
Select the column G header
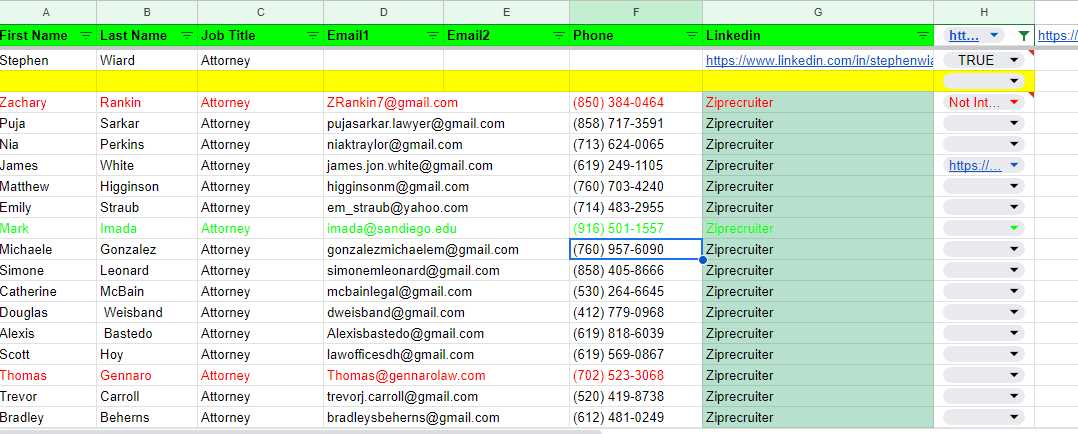817,12
